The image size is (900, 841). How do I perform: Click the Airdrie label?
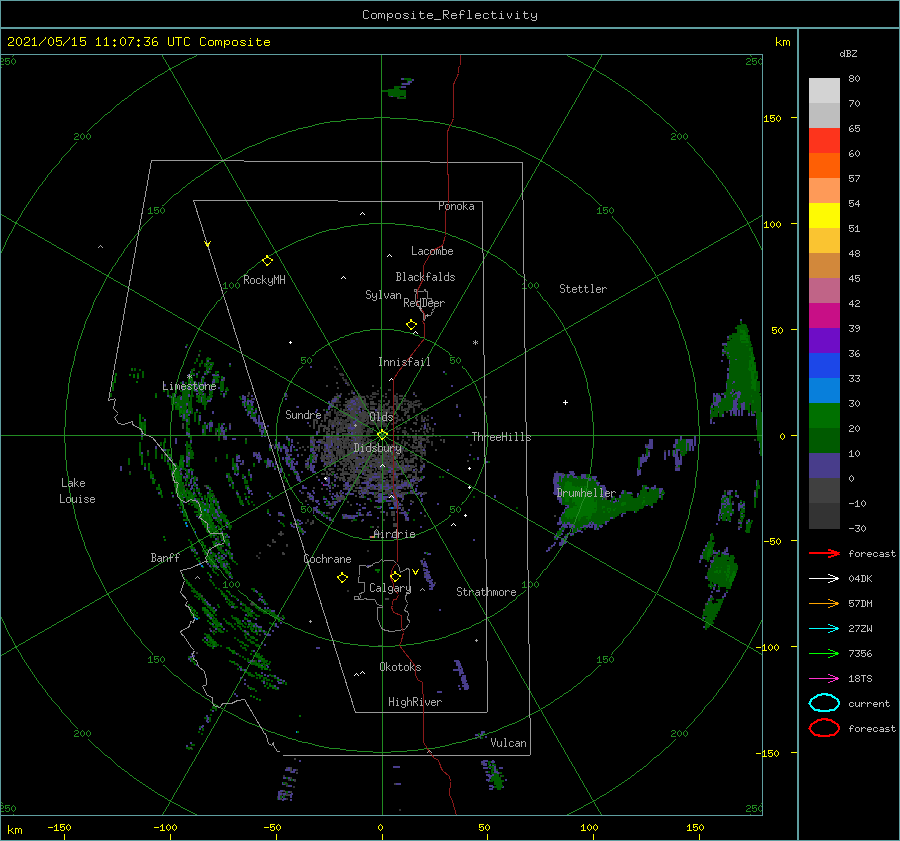tap(394, 534)
